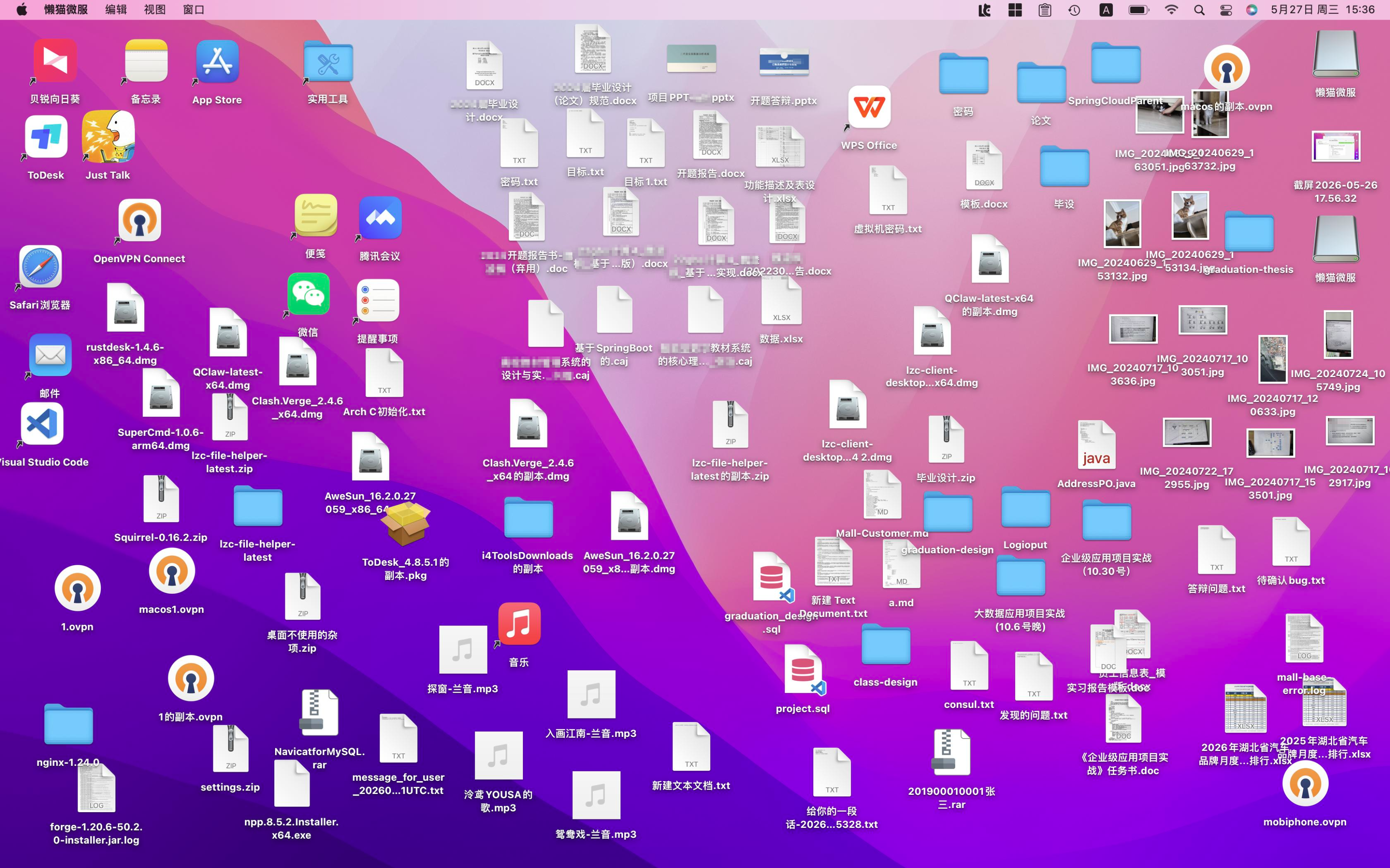Select the mall-base error.log file
The height and width of the screenshot is (868, 1390).
coord(1304,638)
